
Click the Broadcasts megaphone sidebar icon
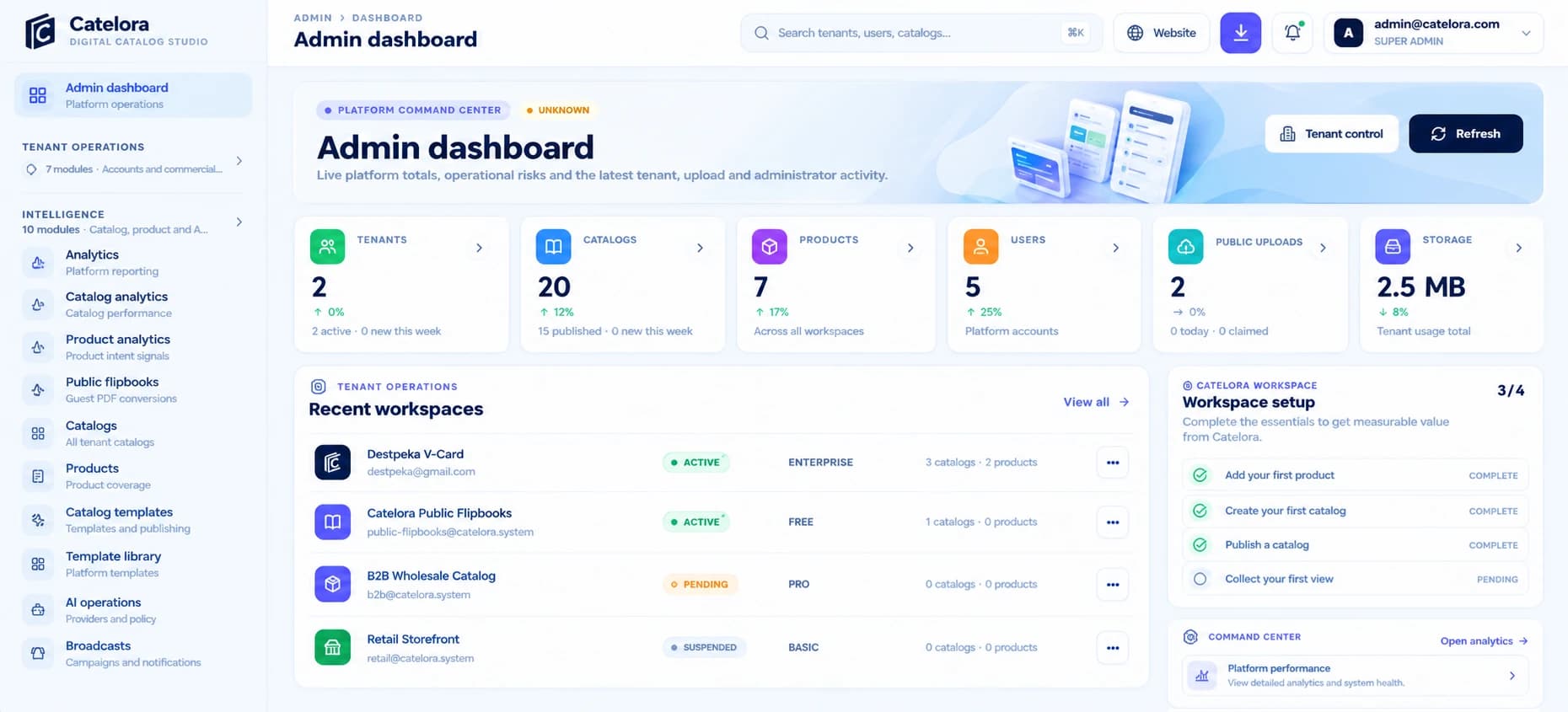38,653
